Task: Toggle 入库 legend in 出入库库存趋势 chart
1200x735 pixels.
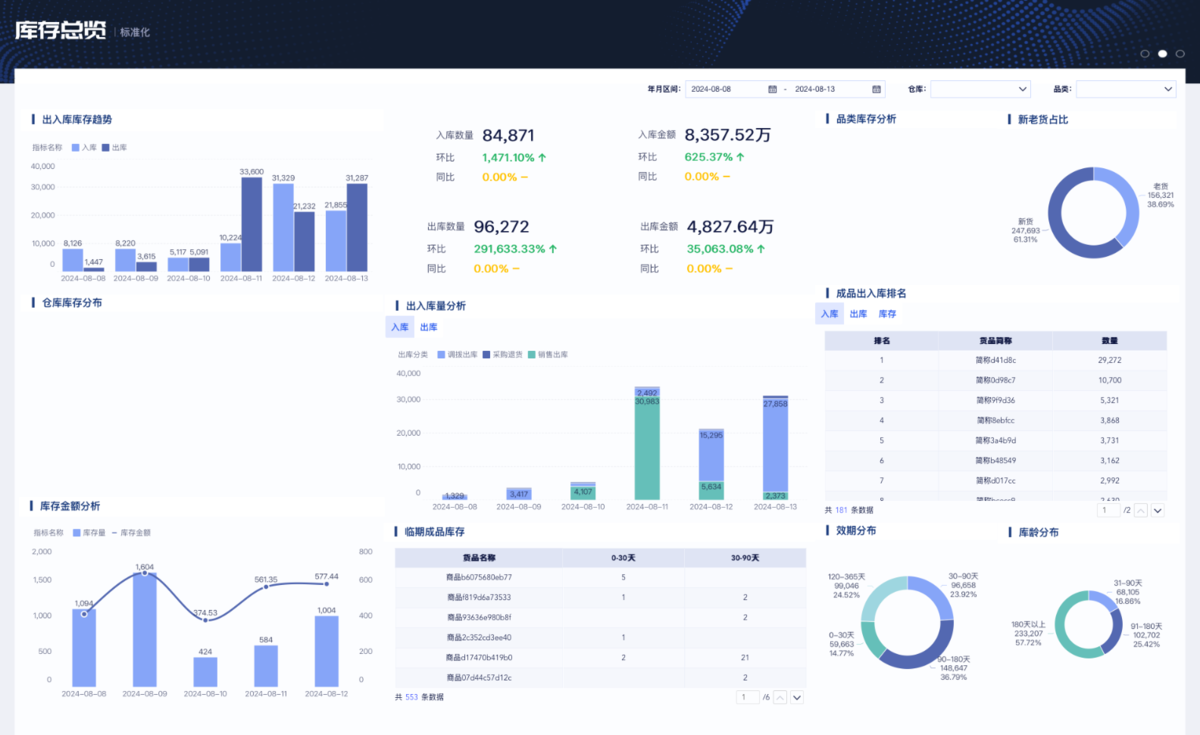Action: 83,147
